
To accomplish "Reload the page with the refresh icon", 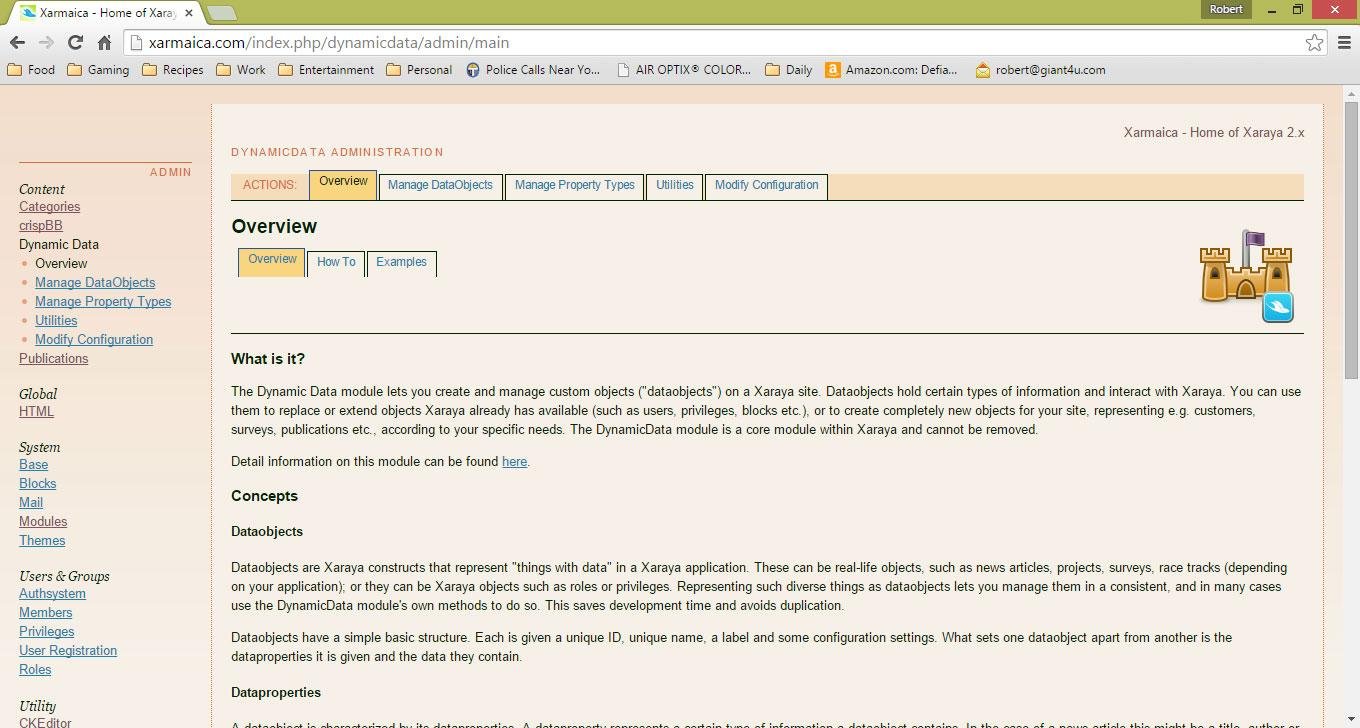I will pyautogui.click(x=75, y=43).
